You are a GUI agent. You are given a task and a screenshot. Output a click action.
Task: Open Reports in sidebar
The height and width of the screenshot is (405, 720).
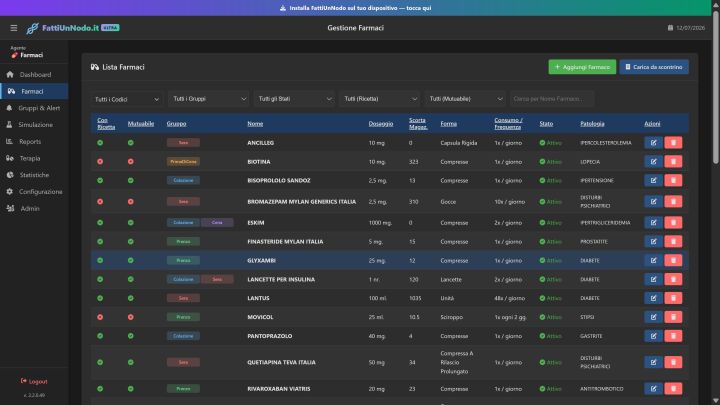pyautogui.click(x=34, y=141)
